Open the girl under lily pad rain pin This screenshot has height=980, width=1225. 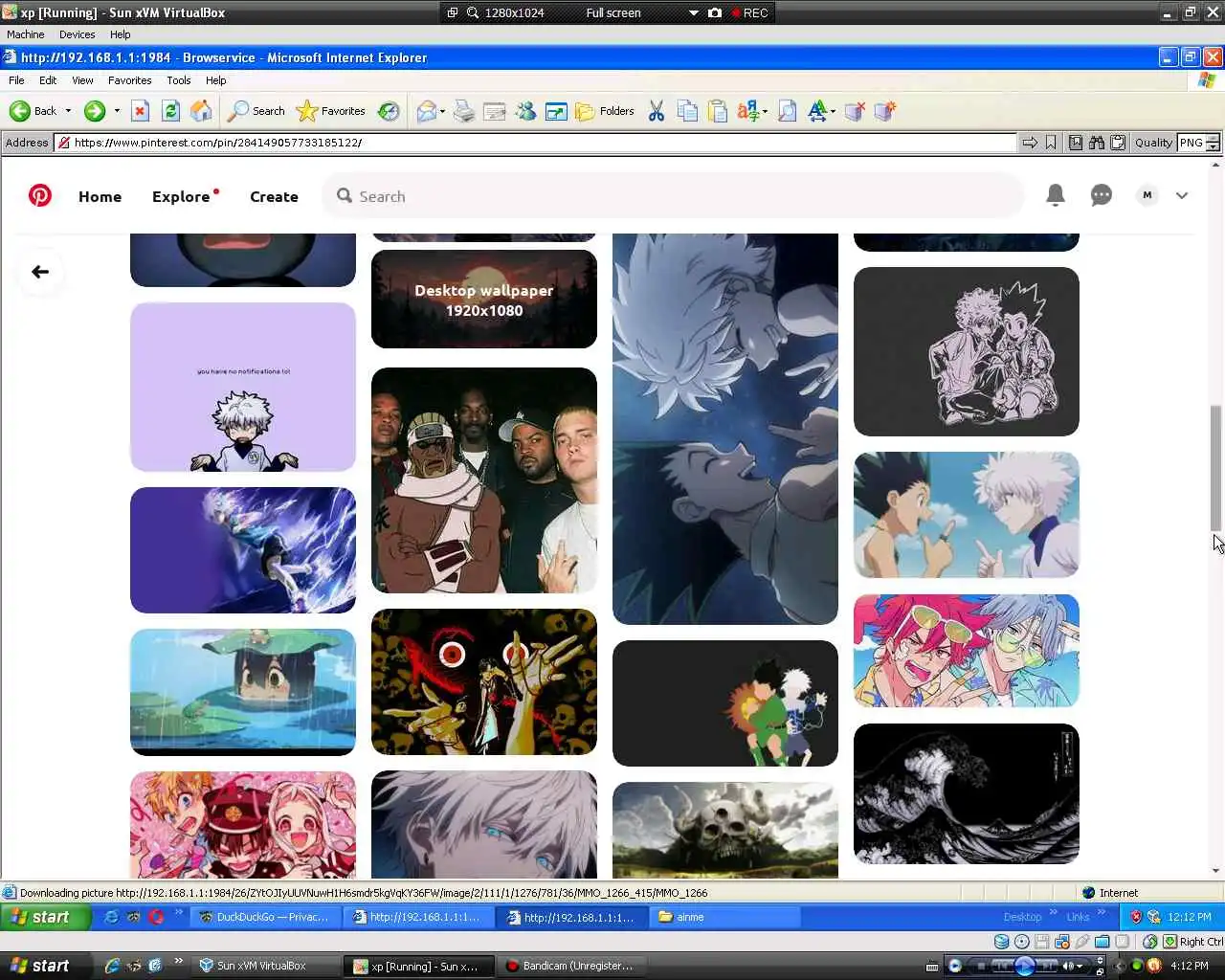tap(243, 692)
